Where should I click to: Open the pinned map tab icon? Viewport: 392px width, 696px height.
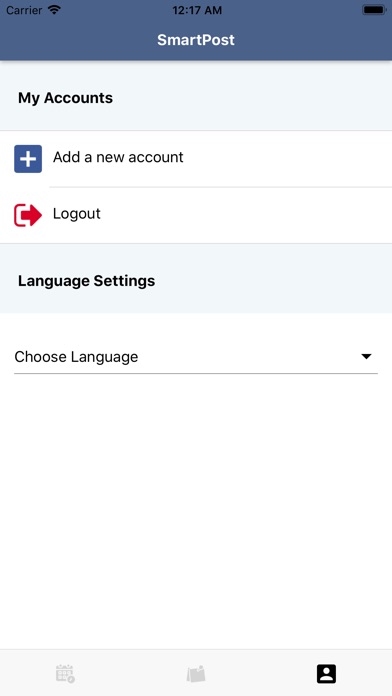196,674
